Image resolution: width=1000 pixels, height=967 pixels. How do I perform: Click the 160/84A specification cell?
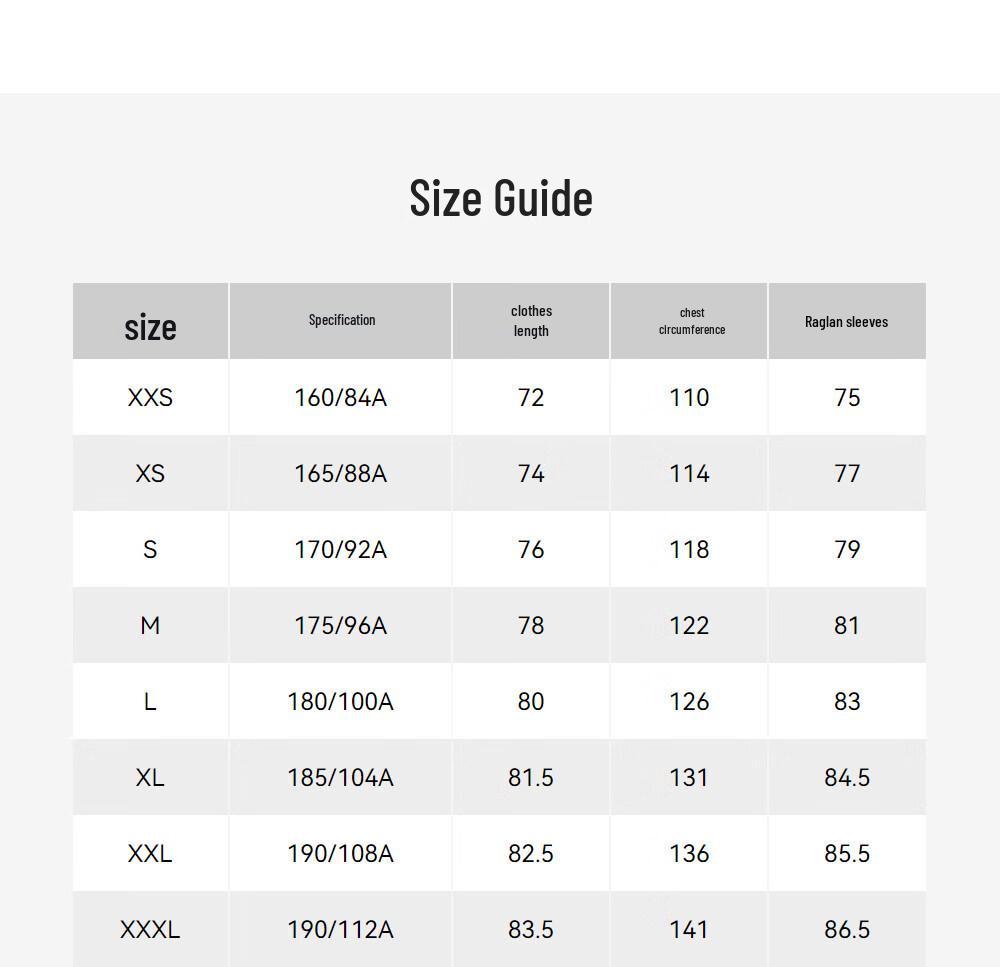[341, 397]
